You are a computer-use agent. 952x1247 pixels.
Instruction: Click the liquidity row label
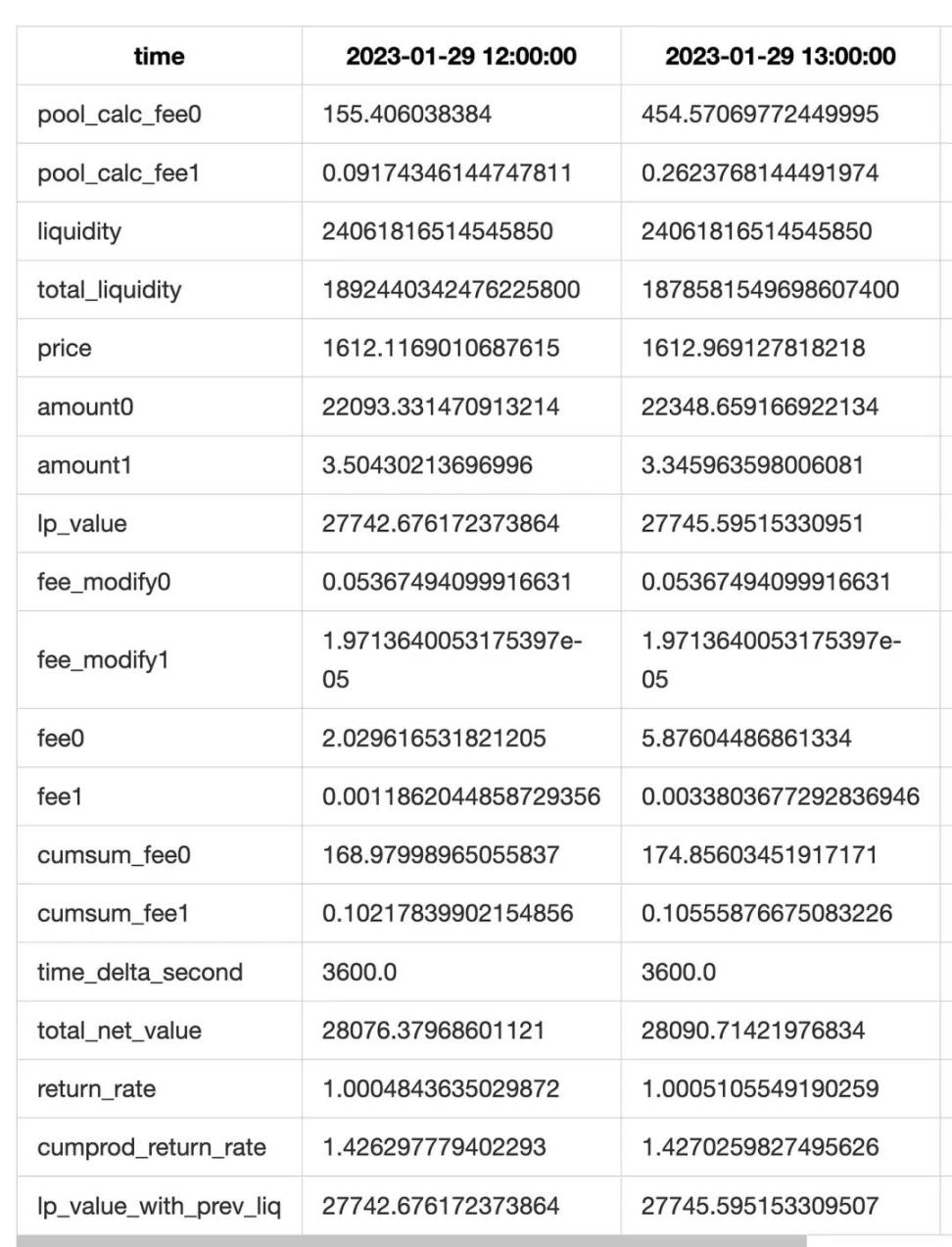[79, 231]
